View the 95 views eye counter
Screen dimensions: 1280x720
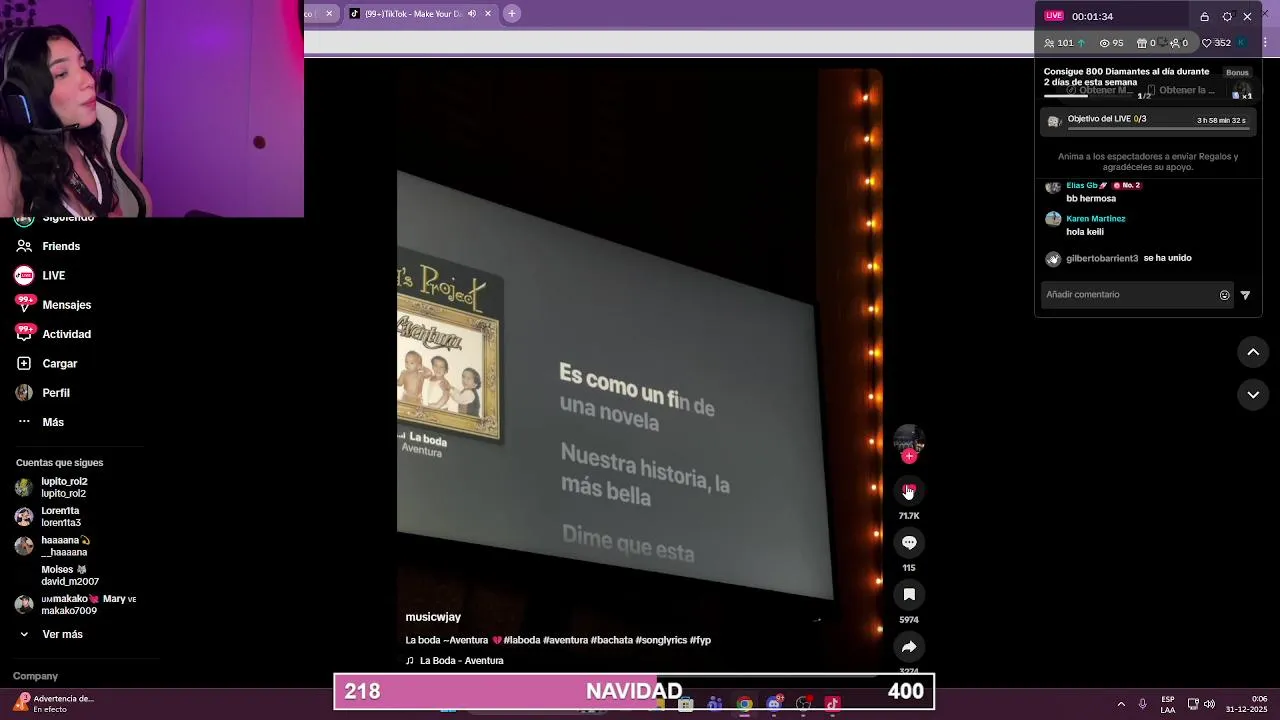pos(1111,43)
